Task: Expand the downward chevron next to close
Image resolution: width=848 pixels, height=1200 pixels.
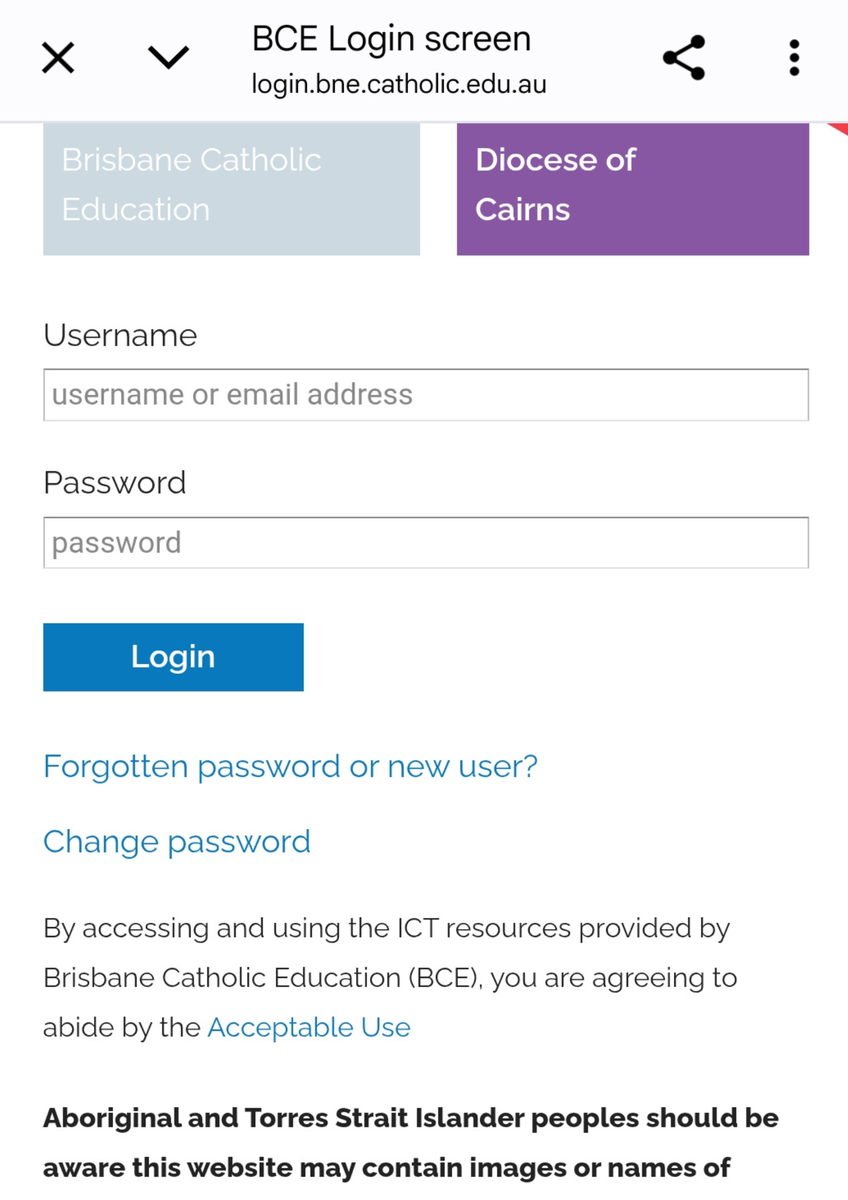Action: coord(168,58)
